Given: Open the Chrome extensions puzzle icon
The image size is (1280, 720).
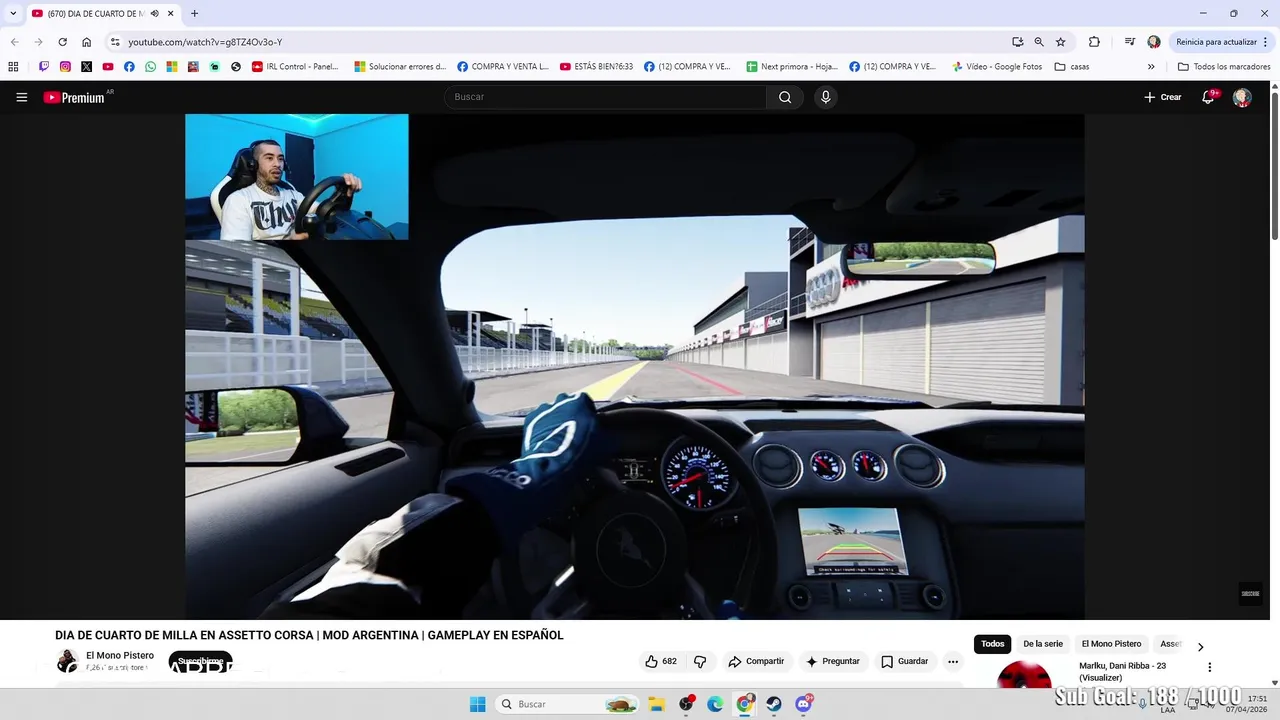Looking at the screenshot, I should (1094, 42).
